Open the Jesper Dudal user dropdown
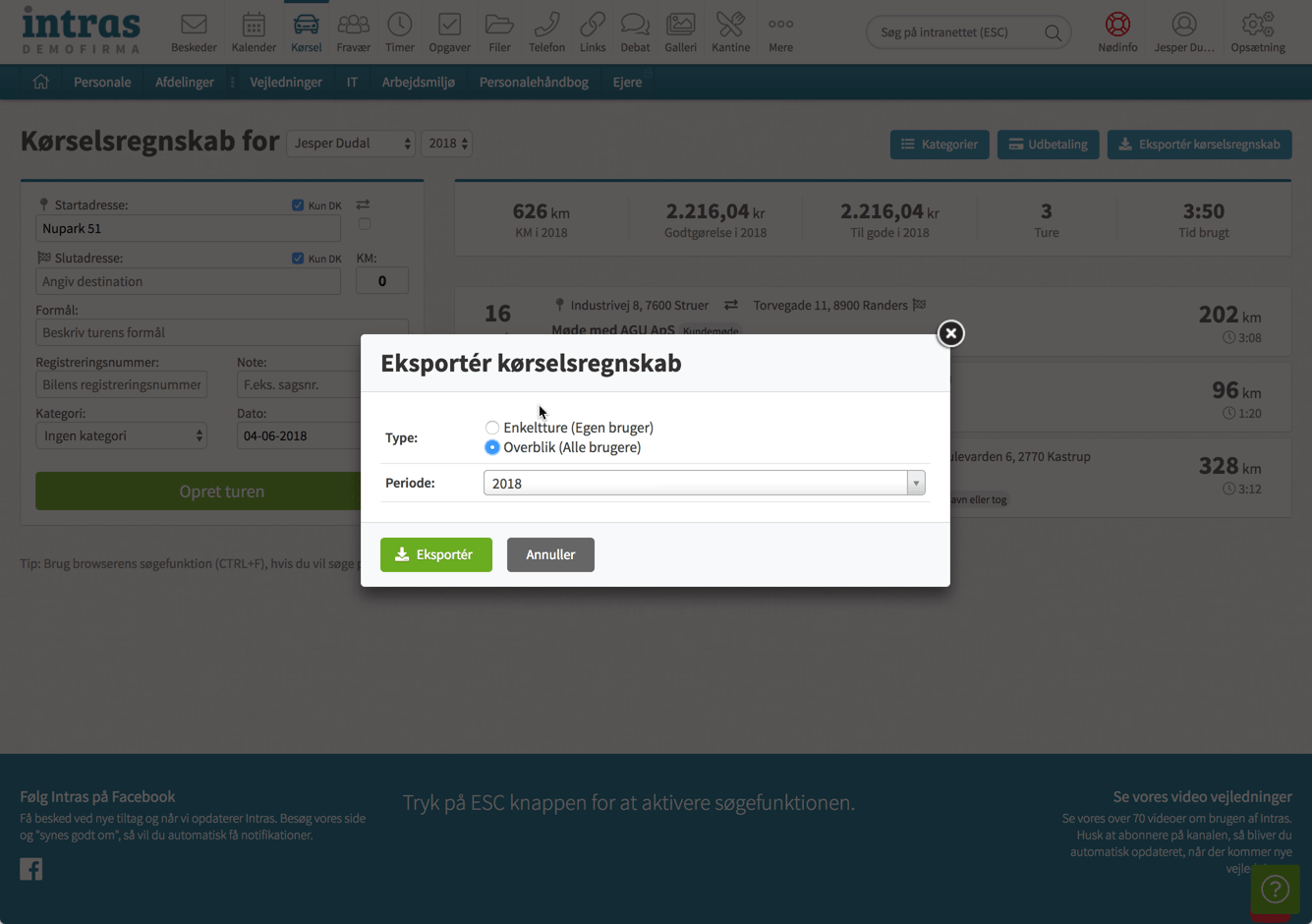 pyautogui.click(x=351, y=144)
